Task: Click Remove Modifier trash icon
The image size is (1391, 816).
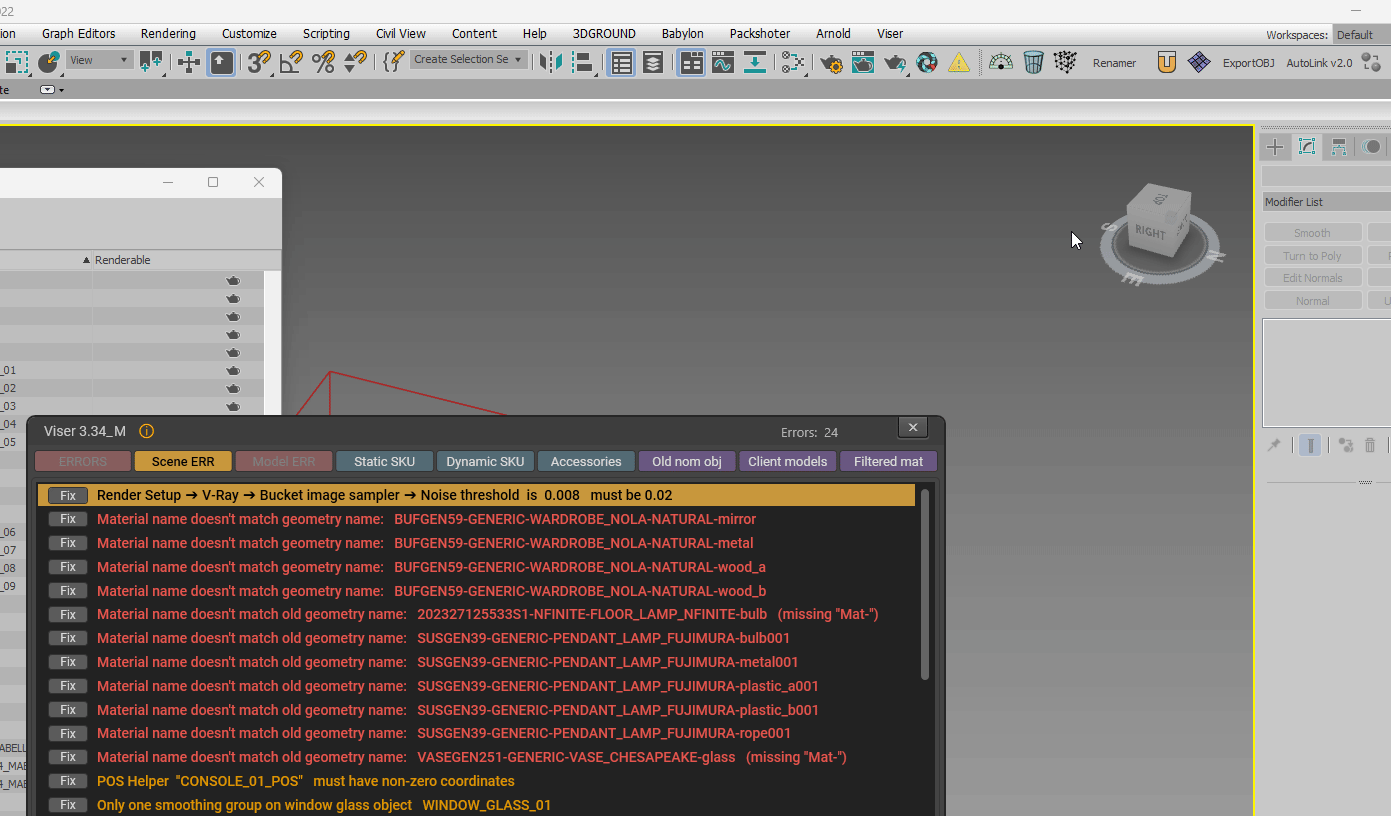Action: tap(1370, 445)
